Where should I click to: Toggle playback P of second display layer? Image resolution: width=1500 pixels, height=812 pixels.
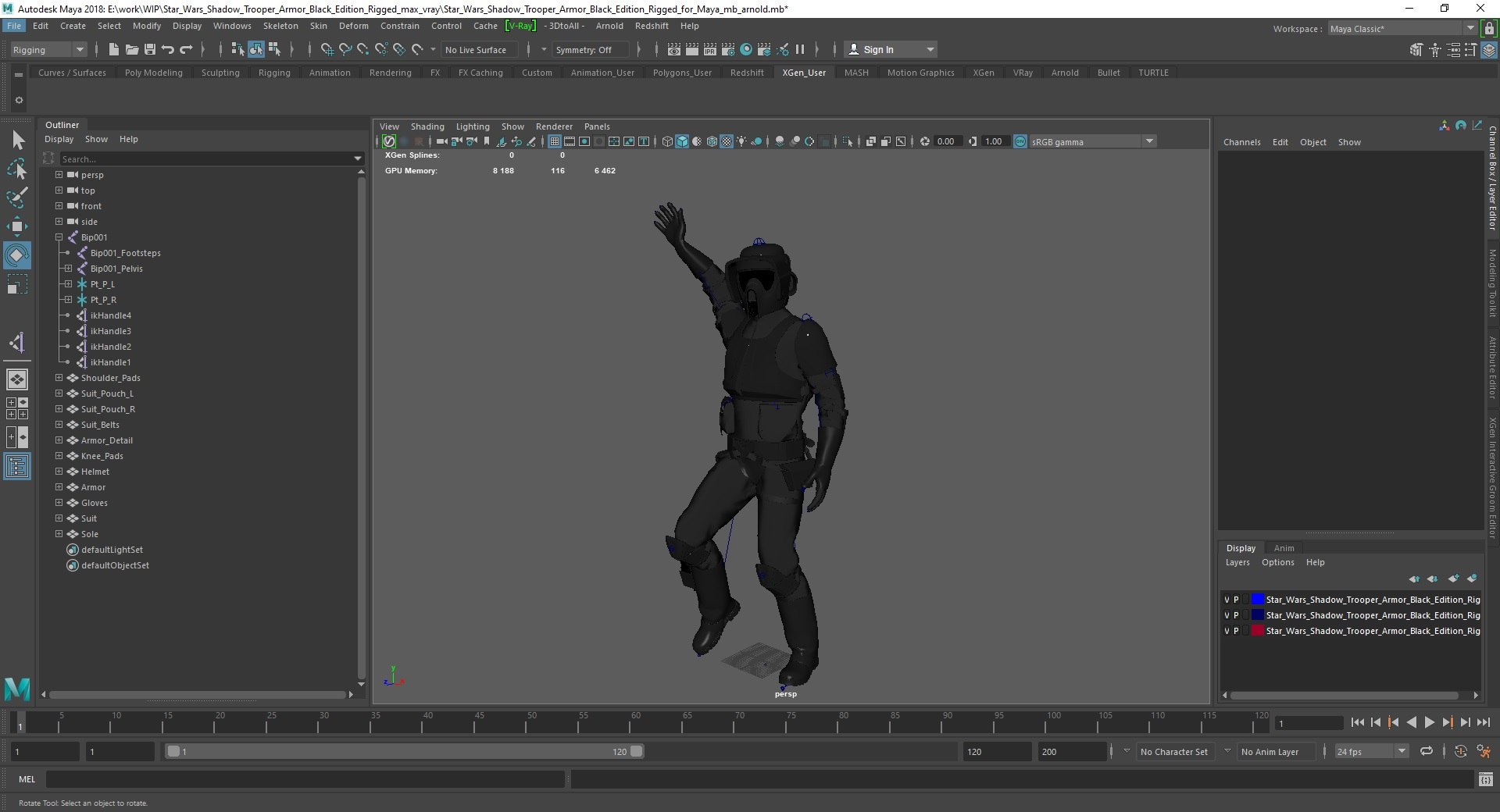(1236, 615)
